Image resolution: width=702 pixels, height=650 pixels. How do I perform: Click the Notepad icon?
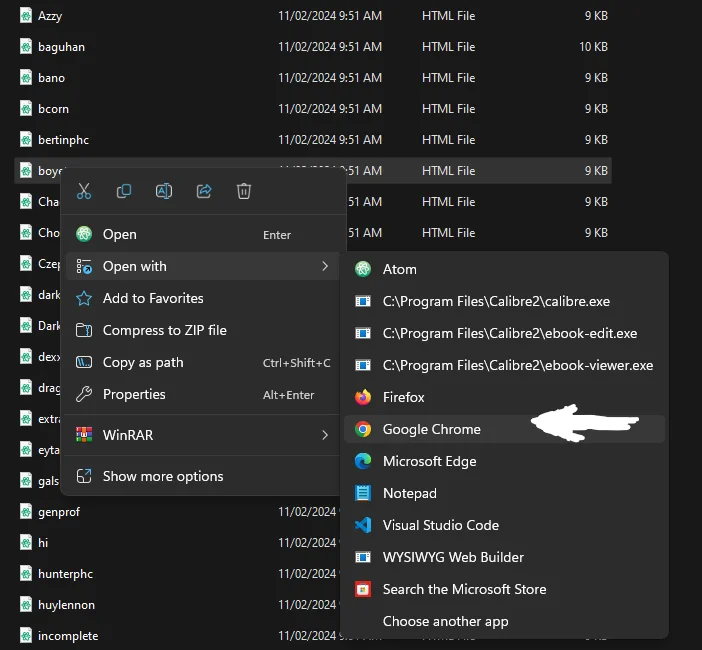pyautogui.click(x=363, y=493)
